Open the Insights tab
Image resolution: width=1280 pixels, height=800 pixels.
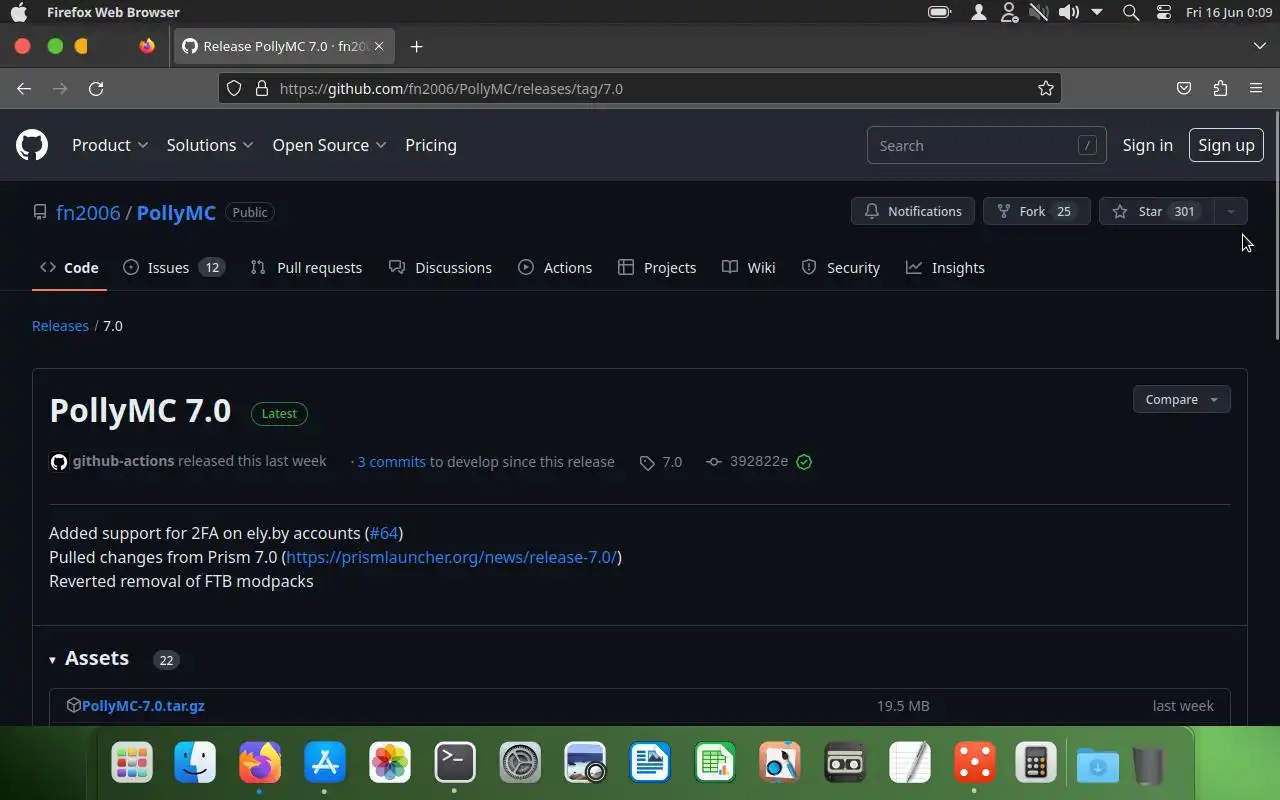pos(945,268)
